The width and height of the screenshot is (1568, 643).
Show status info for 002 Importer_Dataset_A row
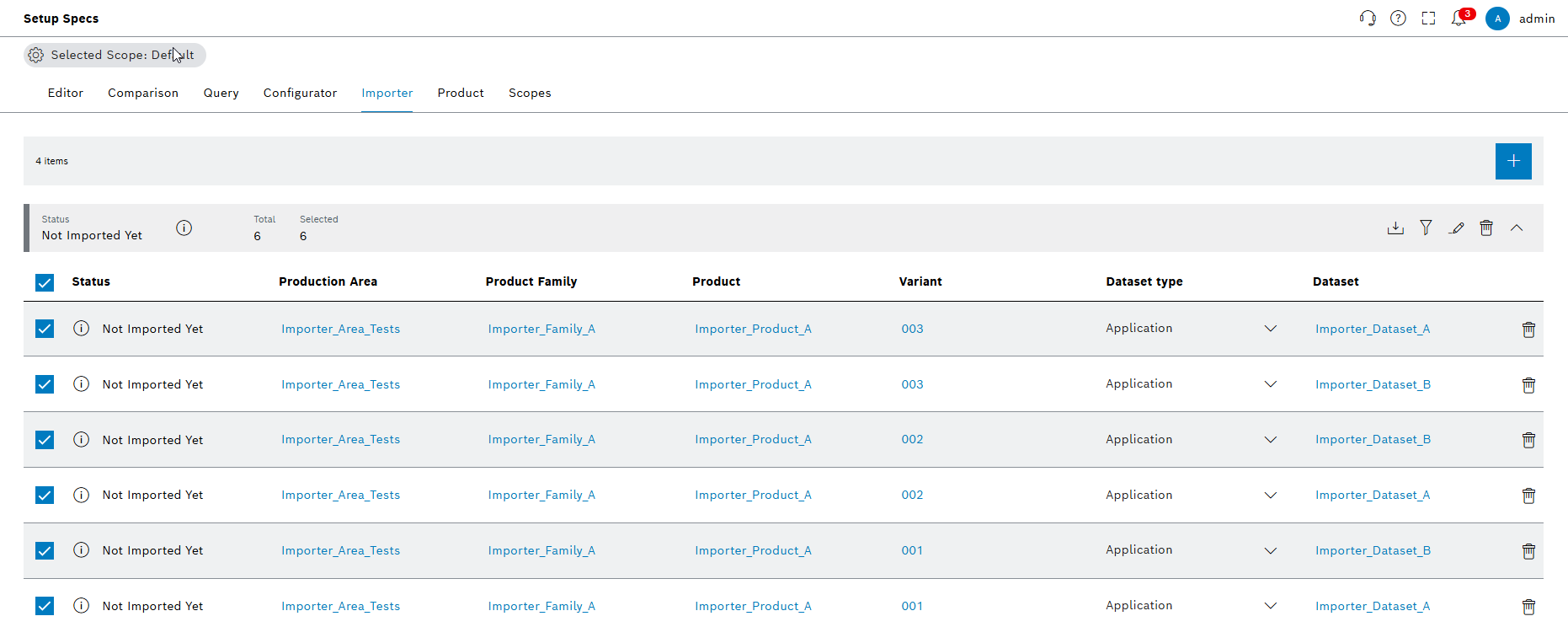(82, 495)
